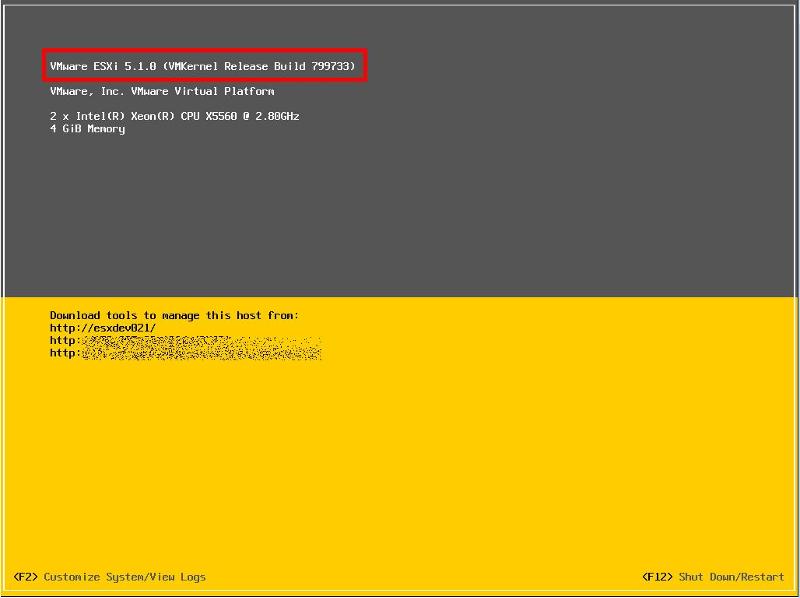Click the VMware ESXi 5.1.0 build text
This screenshot has height=598, width=800.
point(203,66)
